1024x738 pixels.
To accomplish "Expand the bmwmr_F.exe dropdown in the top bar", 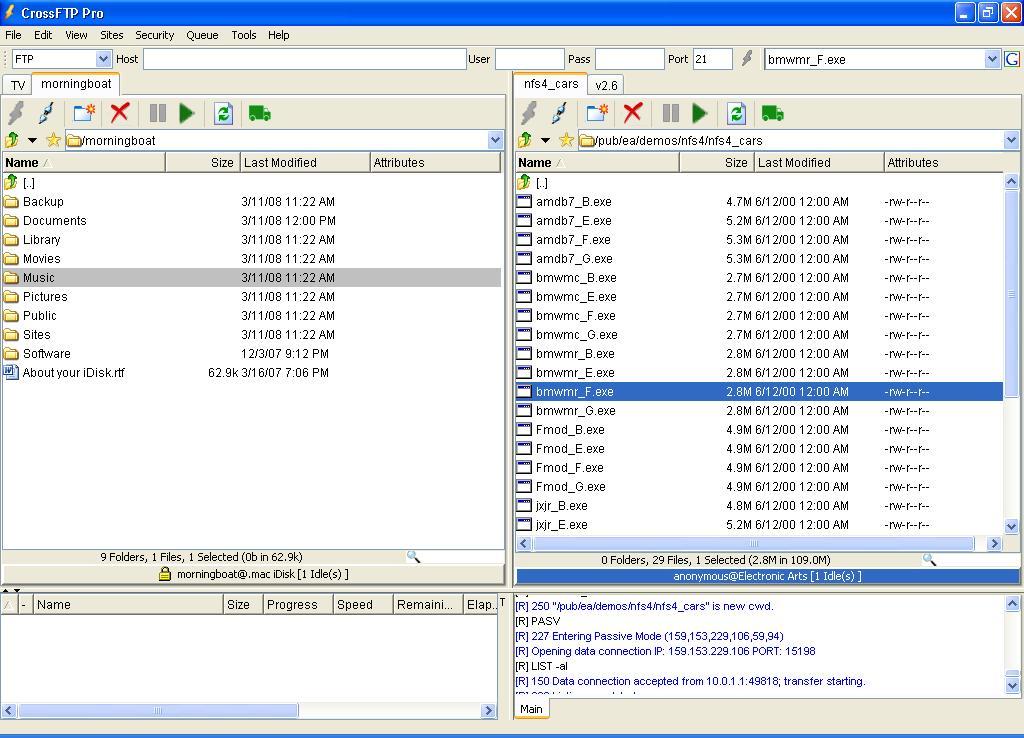I will click(x=992, y=59).
